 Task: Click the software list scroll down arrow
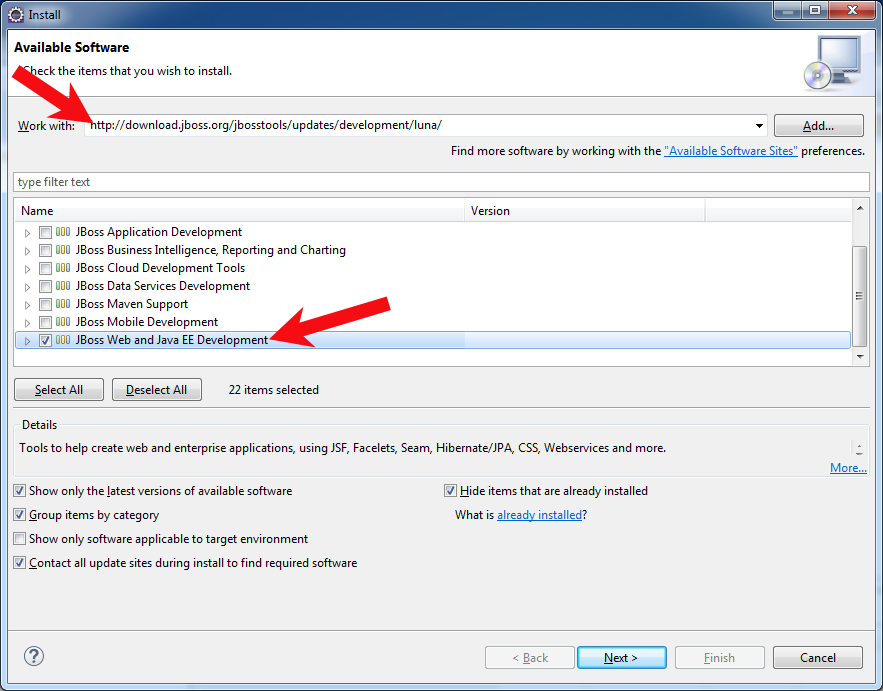[x=860, y=356]
